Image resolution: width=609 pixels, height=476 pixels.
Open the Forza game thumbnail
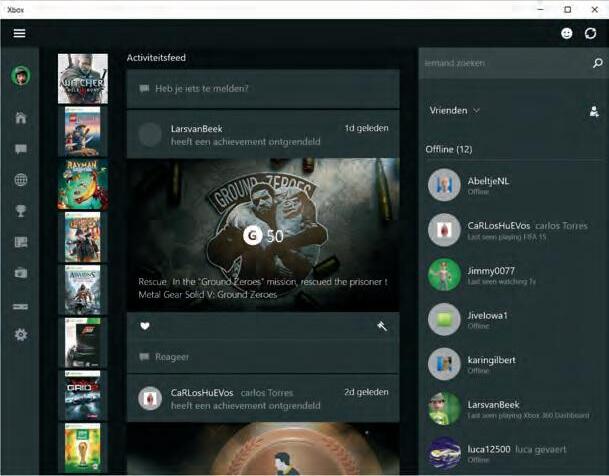tap(83, 343)
